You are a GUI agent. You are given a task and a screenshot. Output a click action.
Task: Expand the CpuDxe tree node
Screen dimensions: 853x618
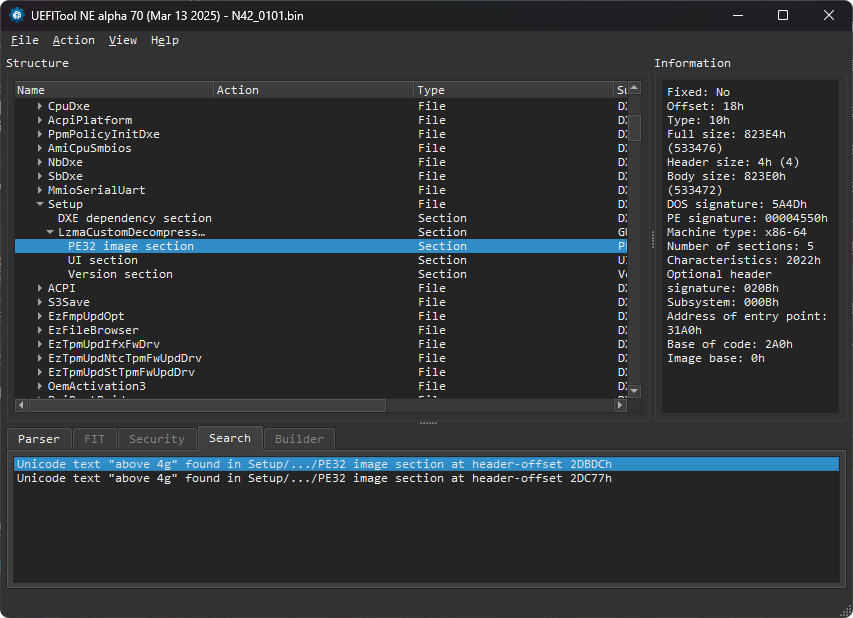(x=40, y=106)
